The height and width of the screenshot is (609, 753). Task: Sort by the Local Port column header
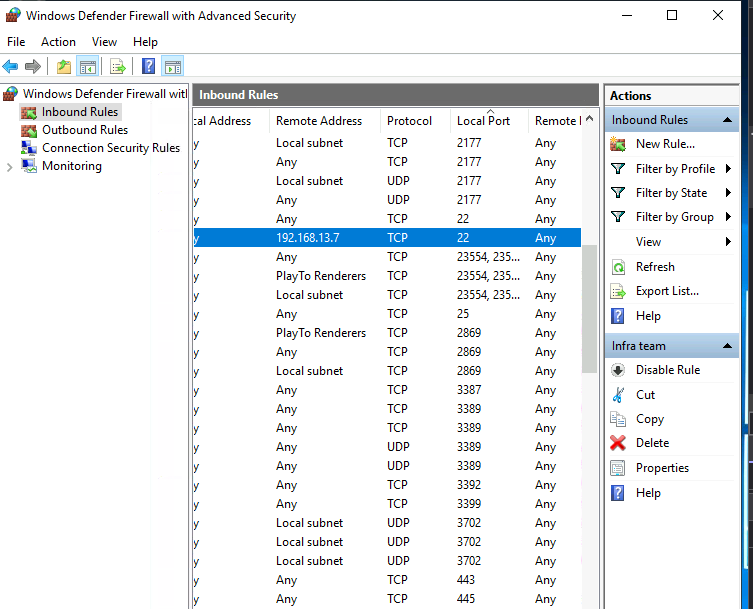[489, 121]
